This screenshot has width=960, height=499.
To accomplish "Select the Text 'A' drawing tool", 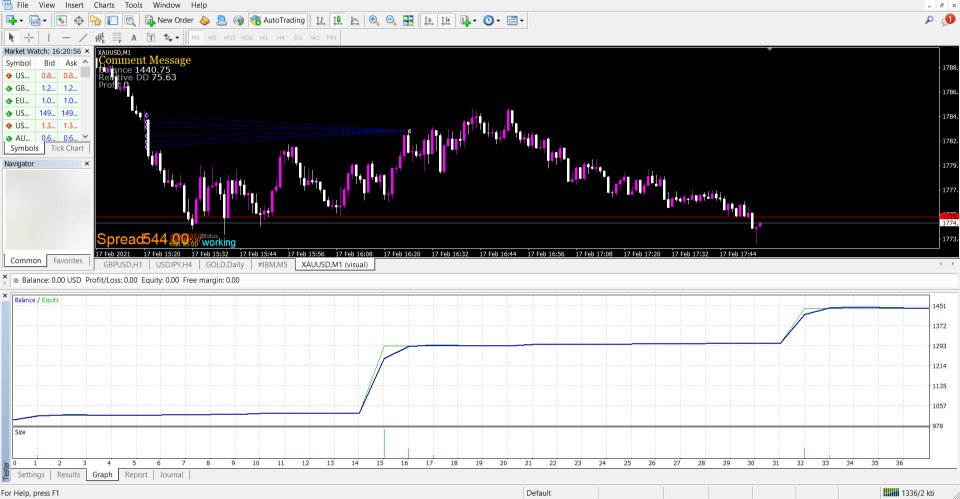I will [x=134, y=38].
